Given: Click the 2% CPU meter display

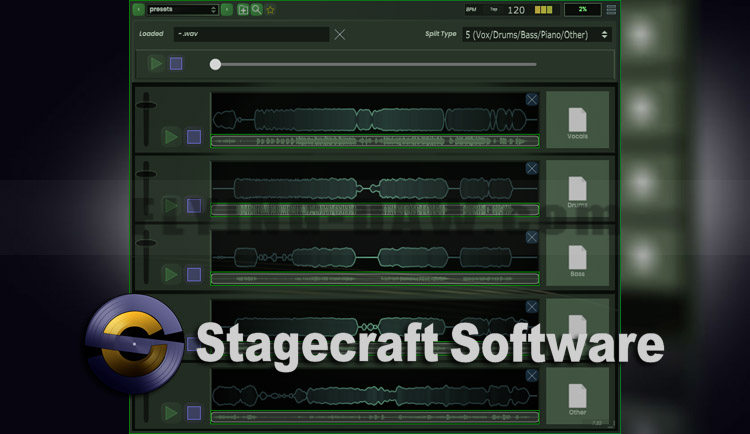Looking at the screenshot, I should (583, 10).
